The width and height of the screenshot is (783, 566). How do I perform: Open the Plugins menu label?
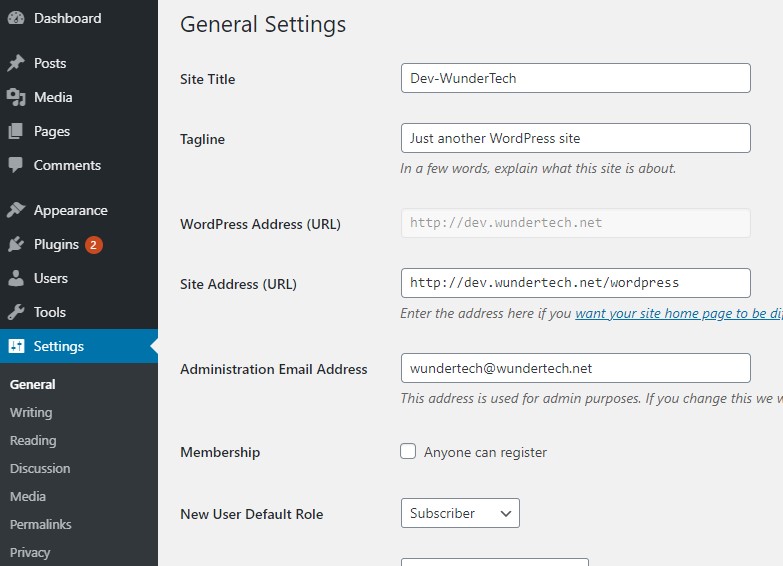(x=56, y=244)
